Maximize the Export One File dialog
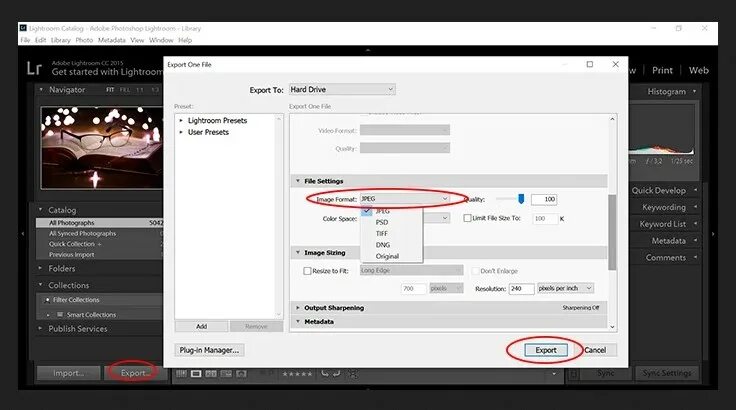This screenshot has height=410, width=736. [590, 64]
